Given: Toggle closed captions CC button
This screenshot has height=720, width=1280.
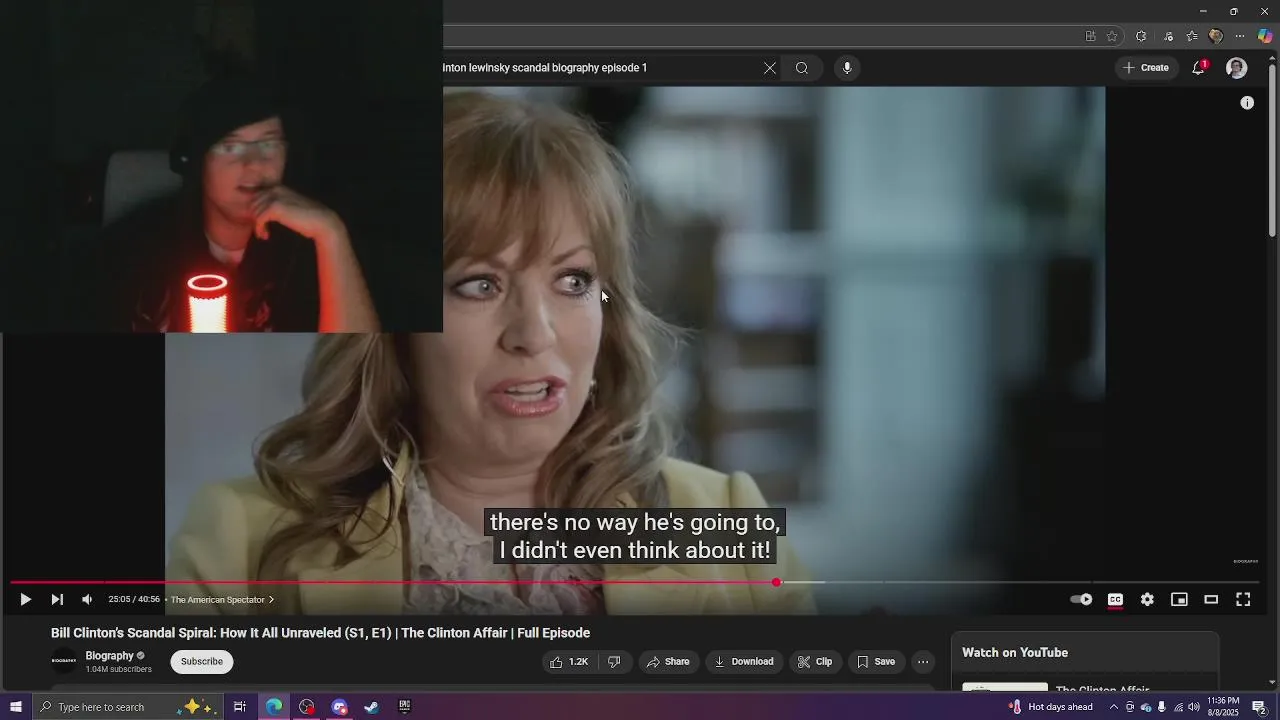Looking at the screenshot, I should tap(1115, 599).
